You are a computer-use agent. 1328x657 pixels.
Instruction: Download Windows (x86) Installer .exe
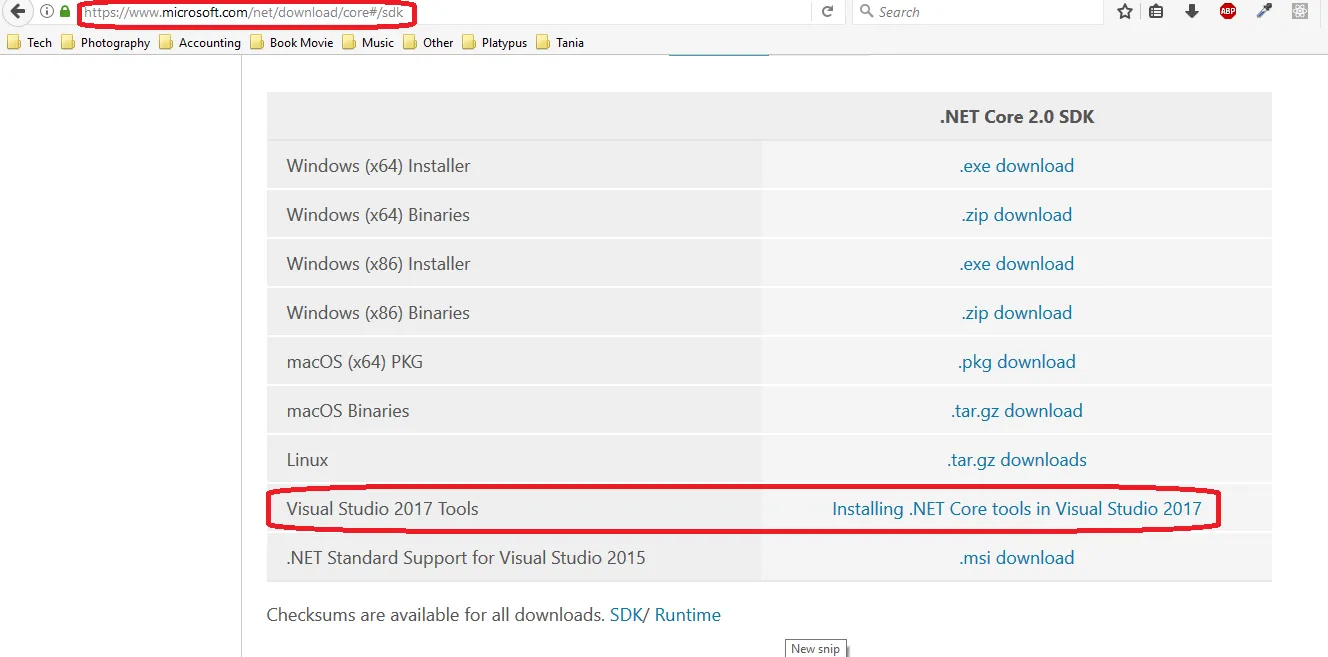point(1016,264)
